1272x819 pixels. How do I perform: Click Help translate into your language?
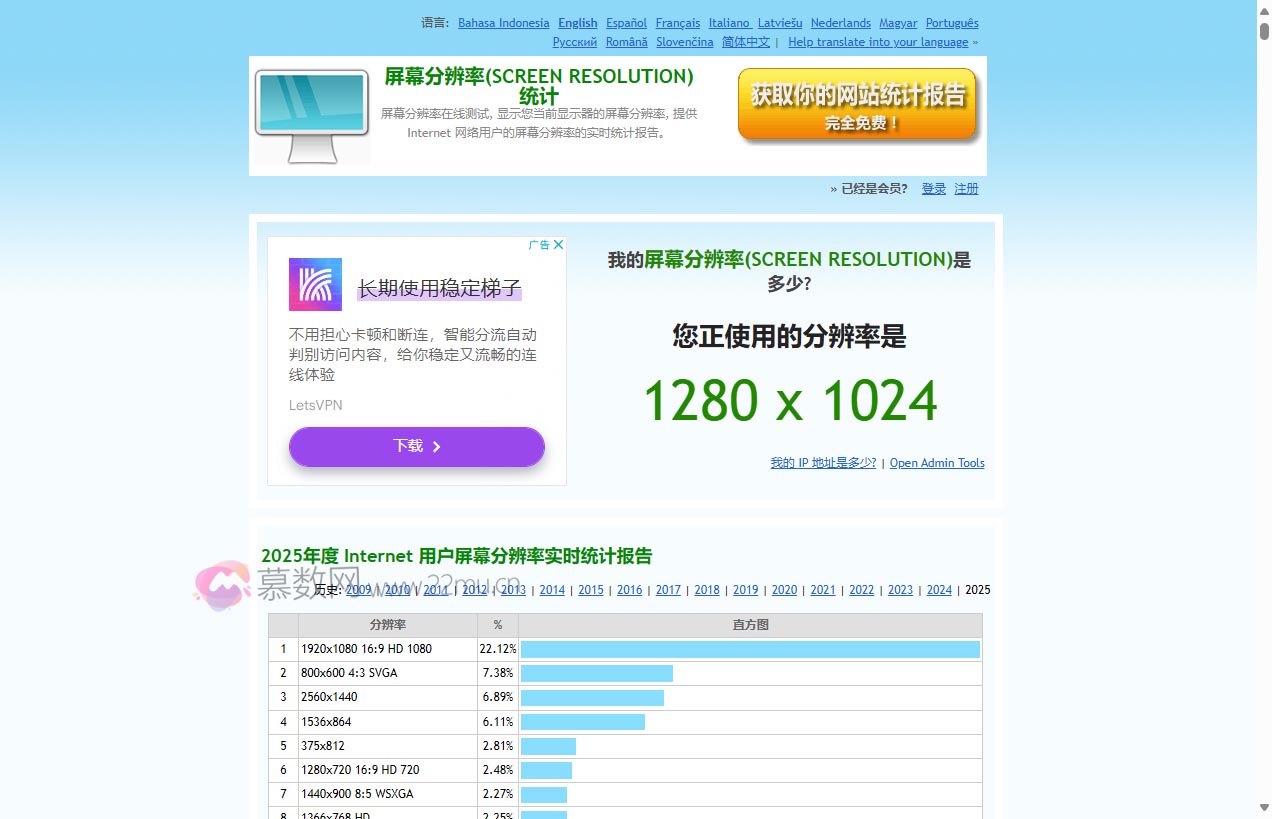point(877,41)
